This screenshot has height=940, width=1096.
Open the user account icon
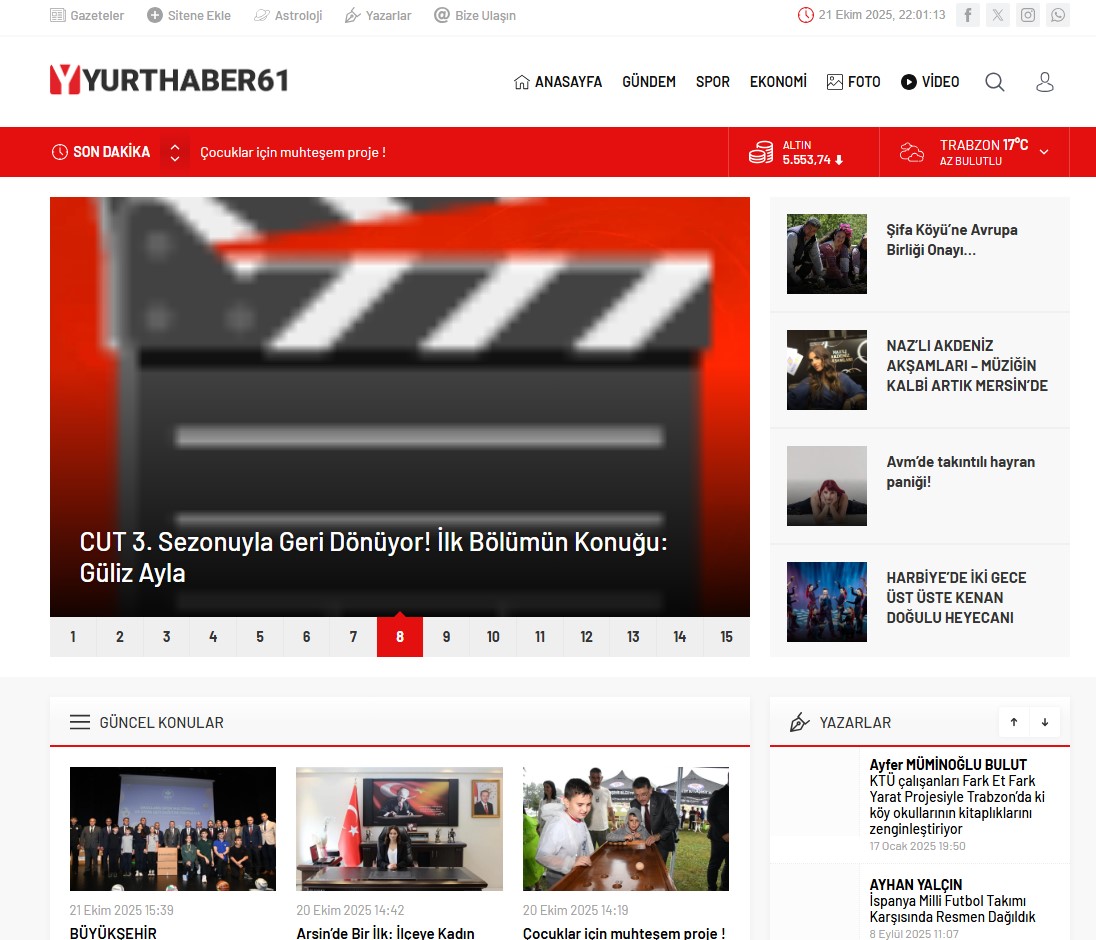click(1045, 82)
